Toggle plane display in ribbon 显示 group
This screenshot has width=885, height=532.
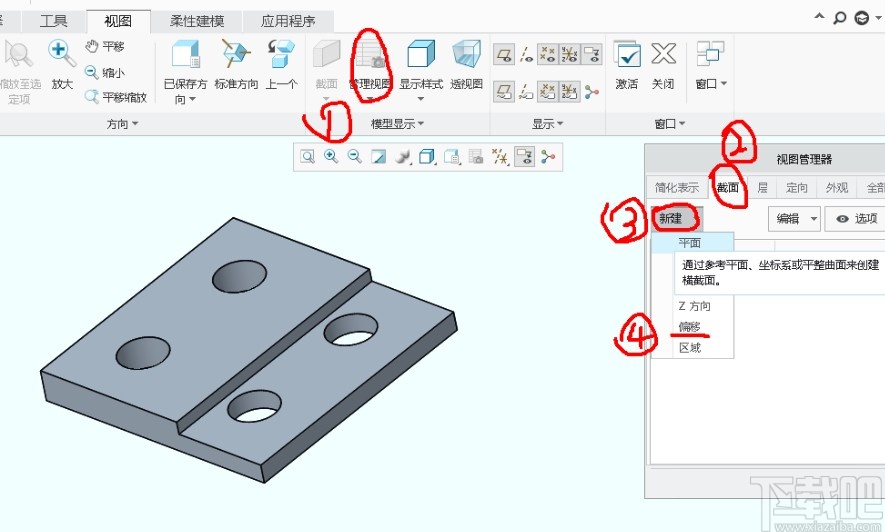pyautogui.click(x=504, y=55)
